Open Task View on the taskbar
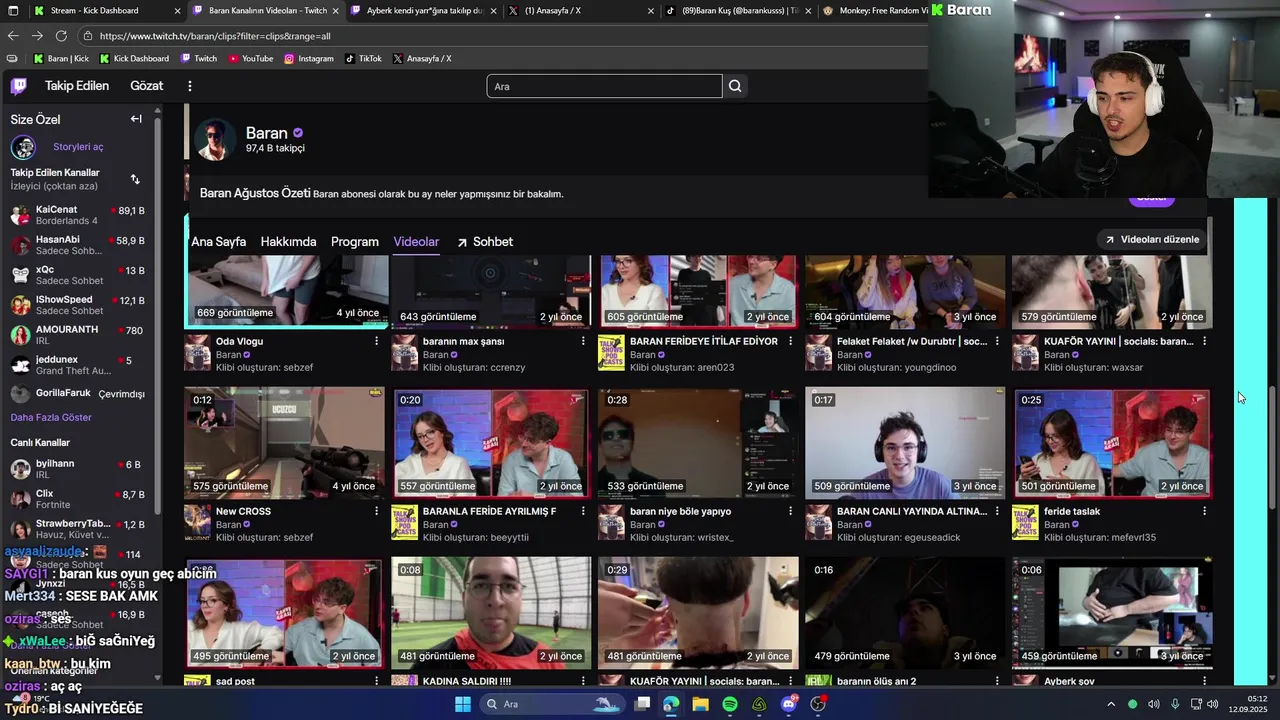This screenshot has width=1280, height=720. pos(642,704)
